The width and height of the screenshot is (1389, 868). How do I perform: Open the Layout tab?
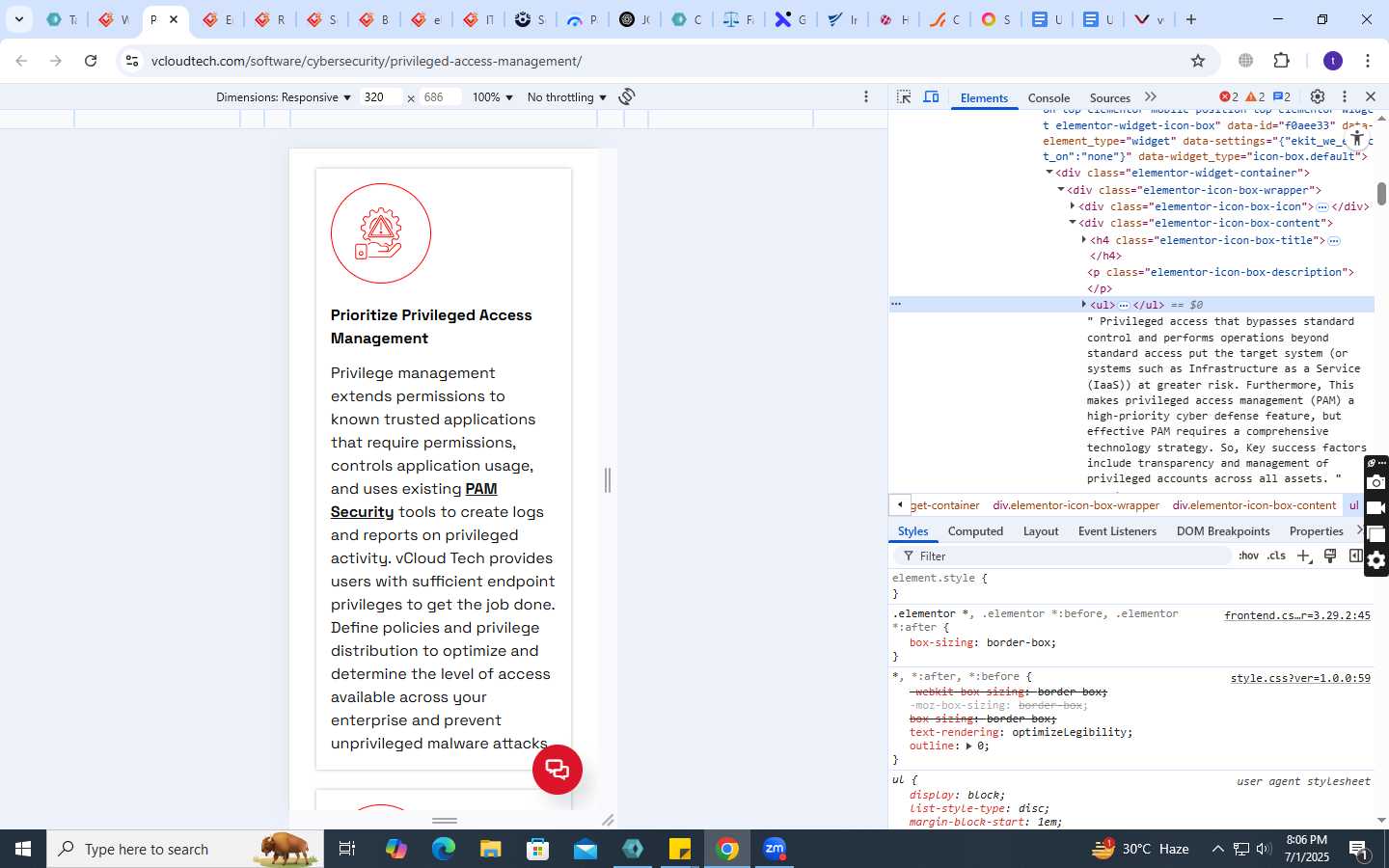coord(1041,531)
